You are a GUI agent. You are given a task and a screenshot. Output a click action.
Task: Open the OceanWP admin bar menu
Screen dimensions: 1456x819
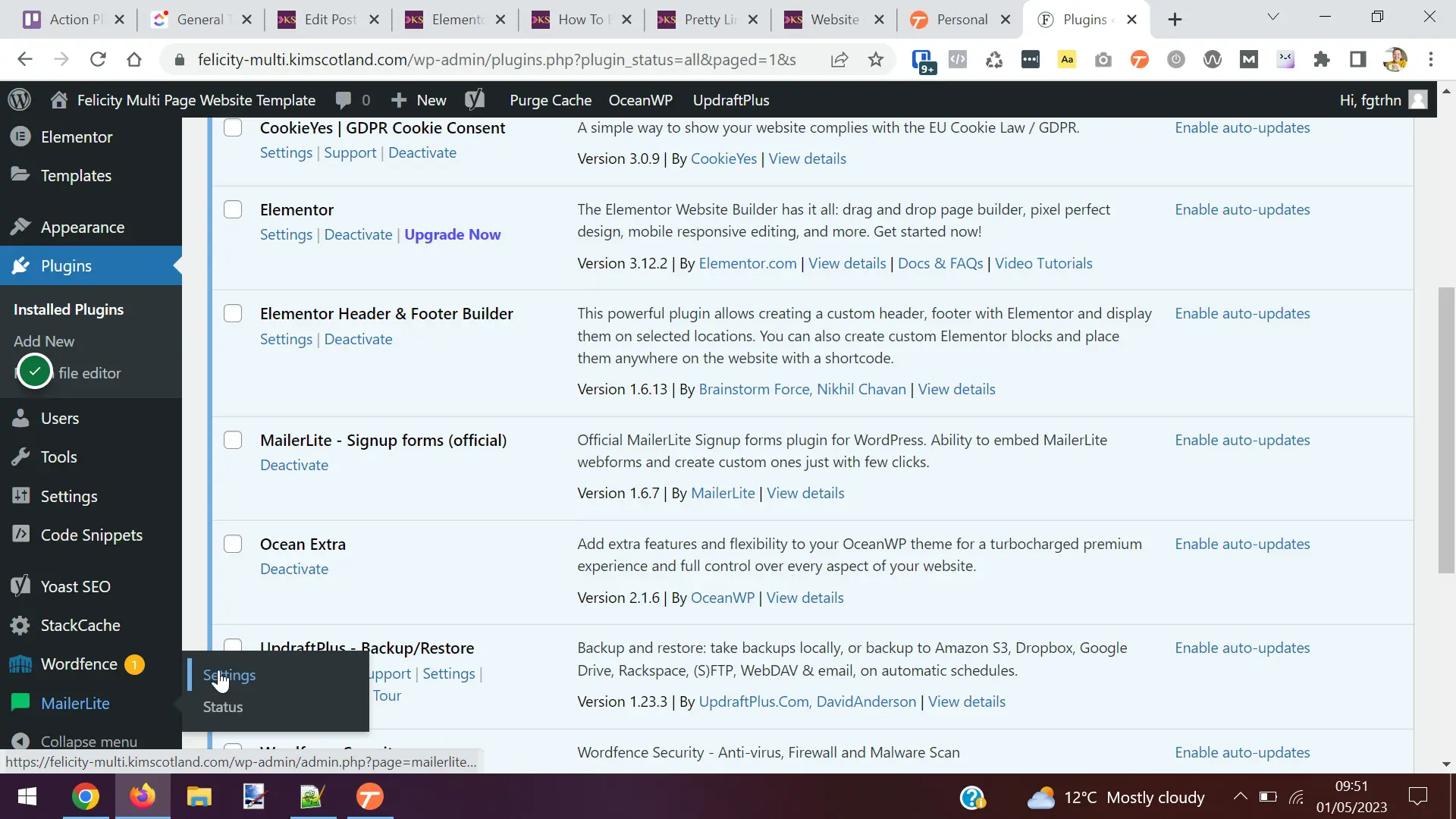point(640,100)
